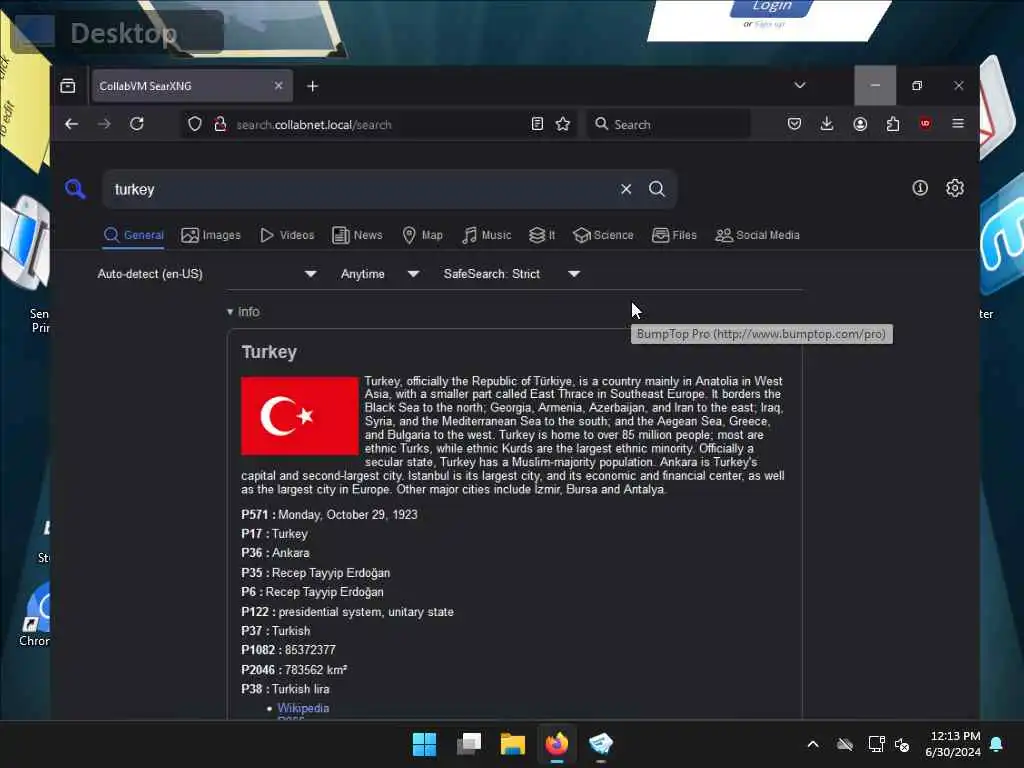This screenshot has height=768, width=1024.
Task: Open the SafeSearch Strict dropdown
Action: coord(511,274)
